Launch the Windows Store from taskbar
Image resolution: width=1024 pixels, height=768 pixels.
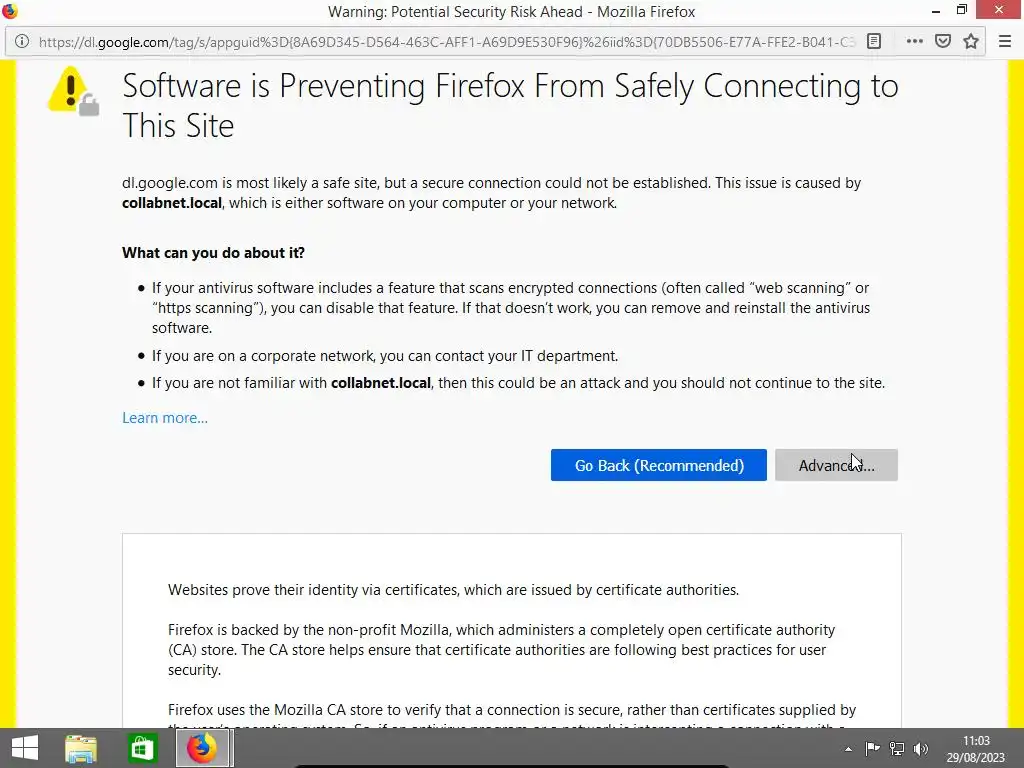[x=142, y=748]
